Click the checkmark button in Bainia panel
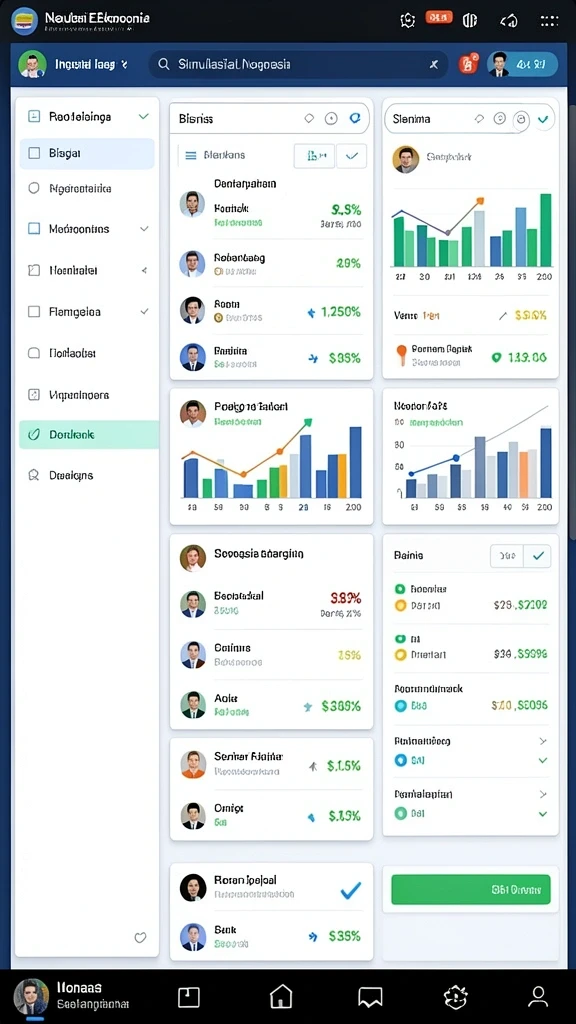The image size is (576, 1024). click(537, 556)
